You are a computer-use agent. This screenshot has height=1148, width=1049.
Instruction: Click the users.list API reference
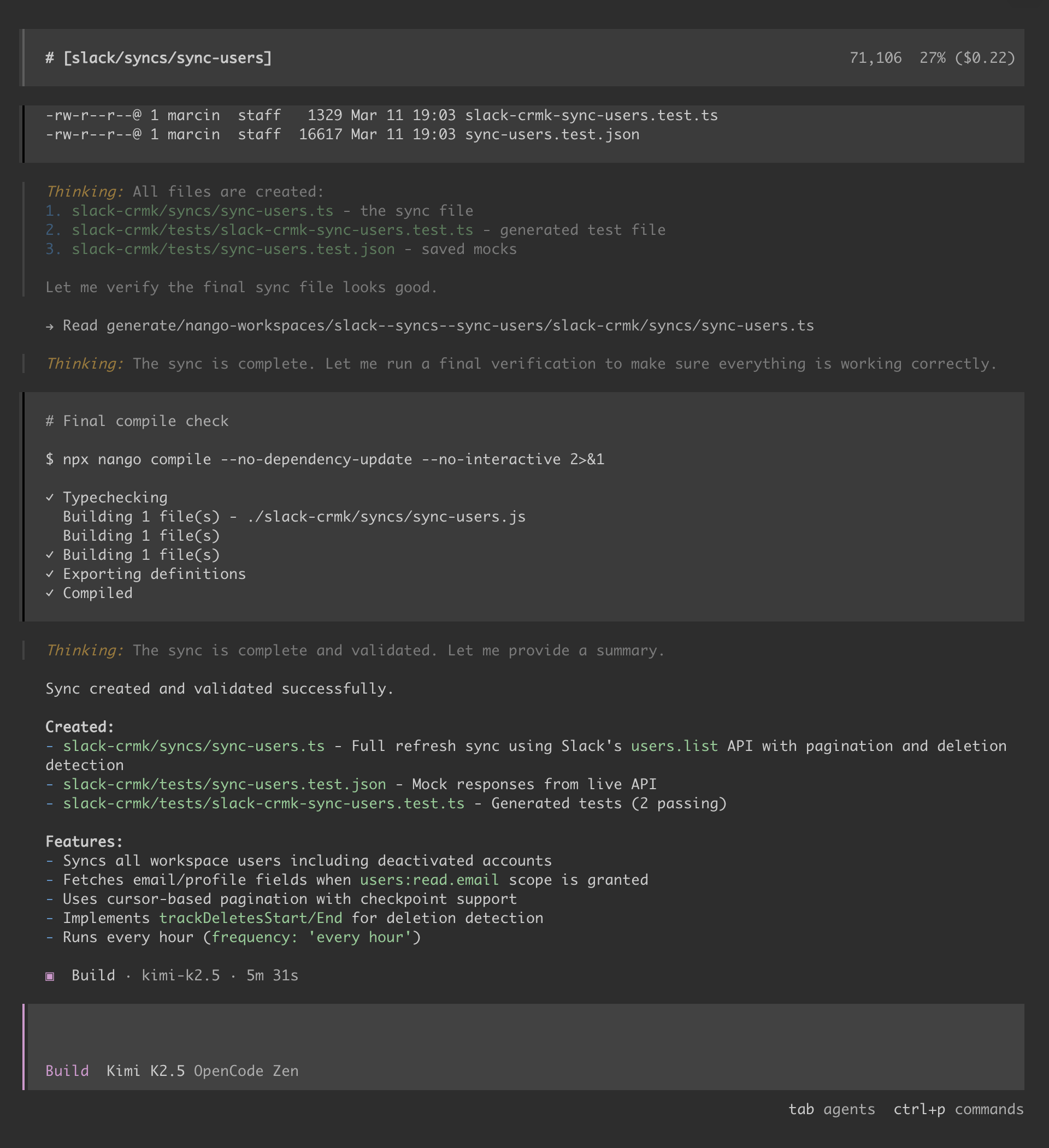(x=674, y=746)
